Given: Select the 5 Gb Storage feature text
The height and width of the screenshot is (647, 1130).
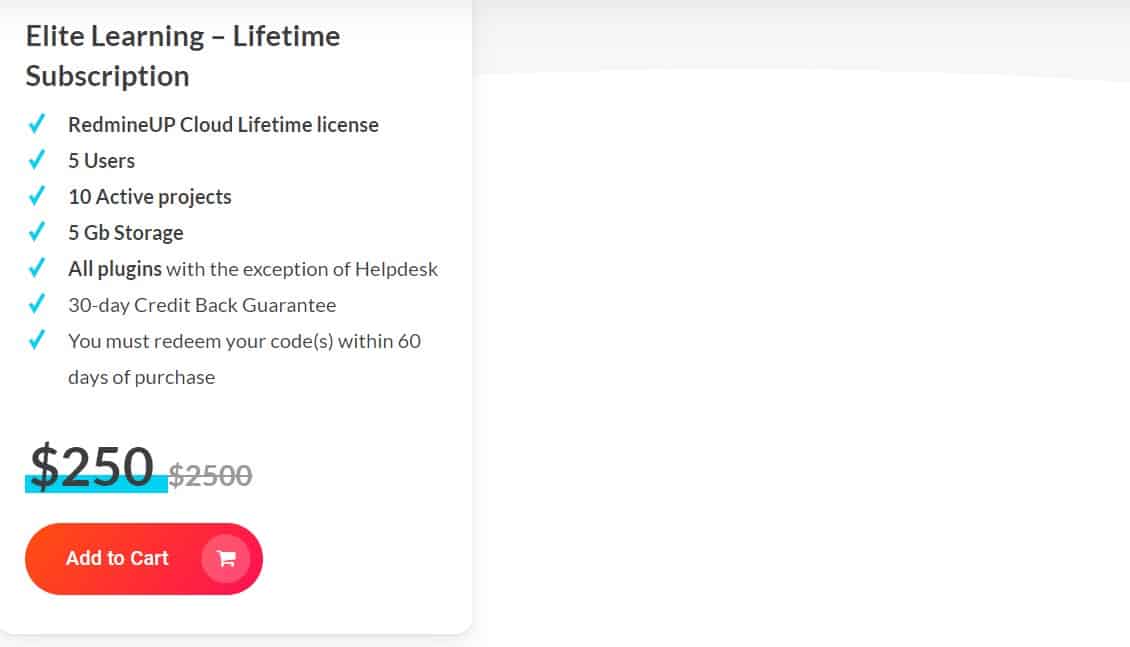Looking at the screenshot, I should 125,232.
